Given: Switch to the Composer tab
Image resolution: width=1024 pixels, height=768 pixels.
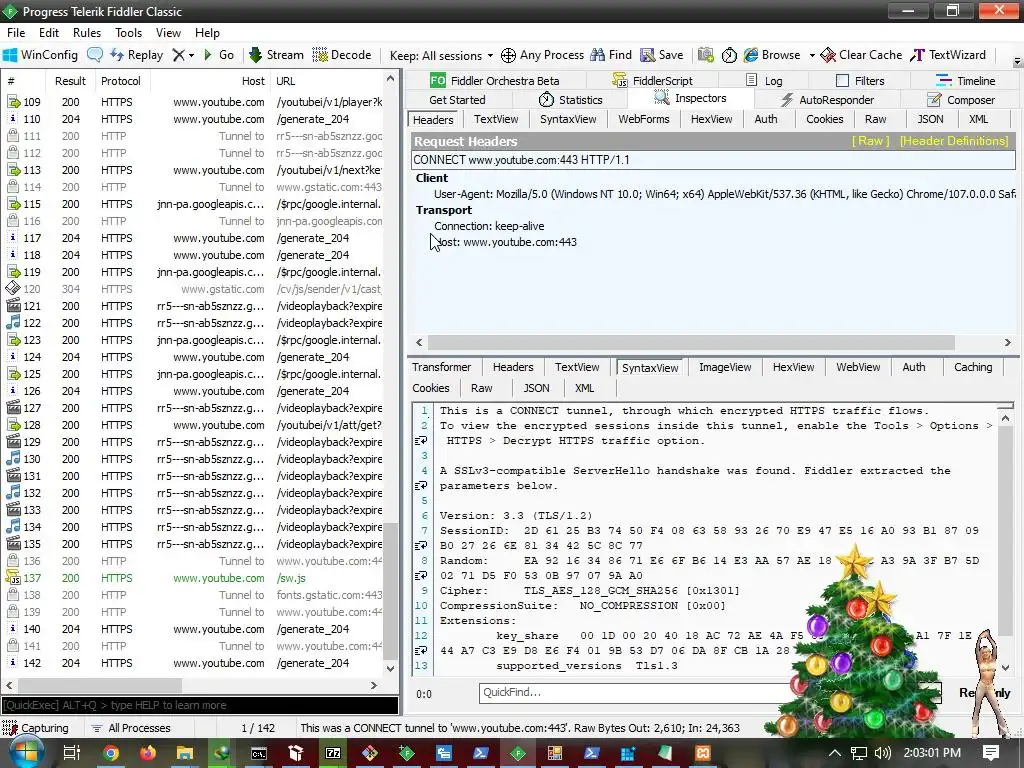Looking at the screenshot, I should (961, 100).
